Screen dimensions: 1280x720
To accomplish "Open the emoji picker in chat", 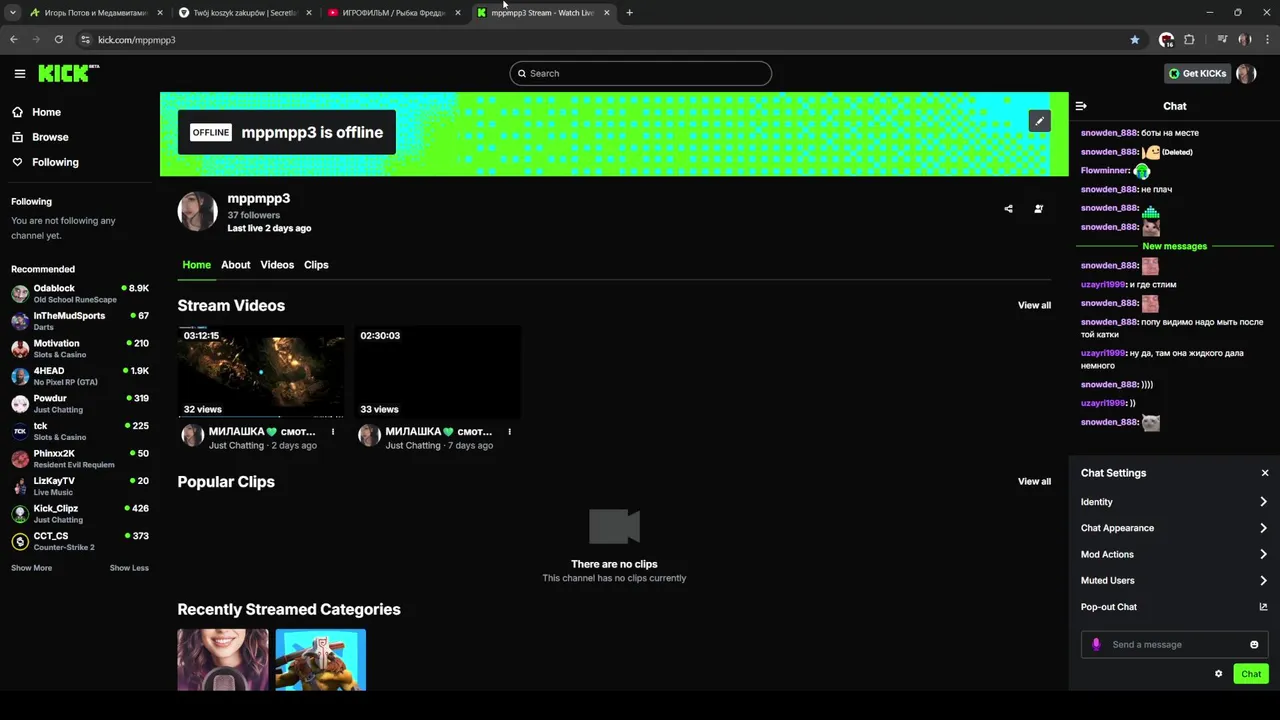I will (x=1254, y=645).
